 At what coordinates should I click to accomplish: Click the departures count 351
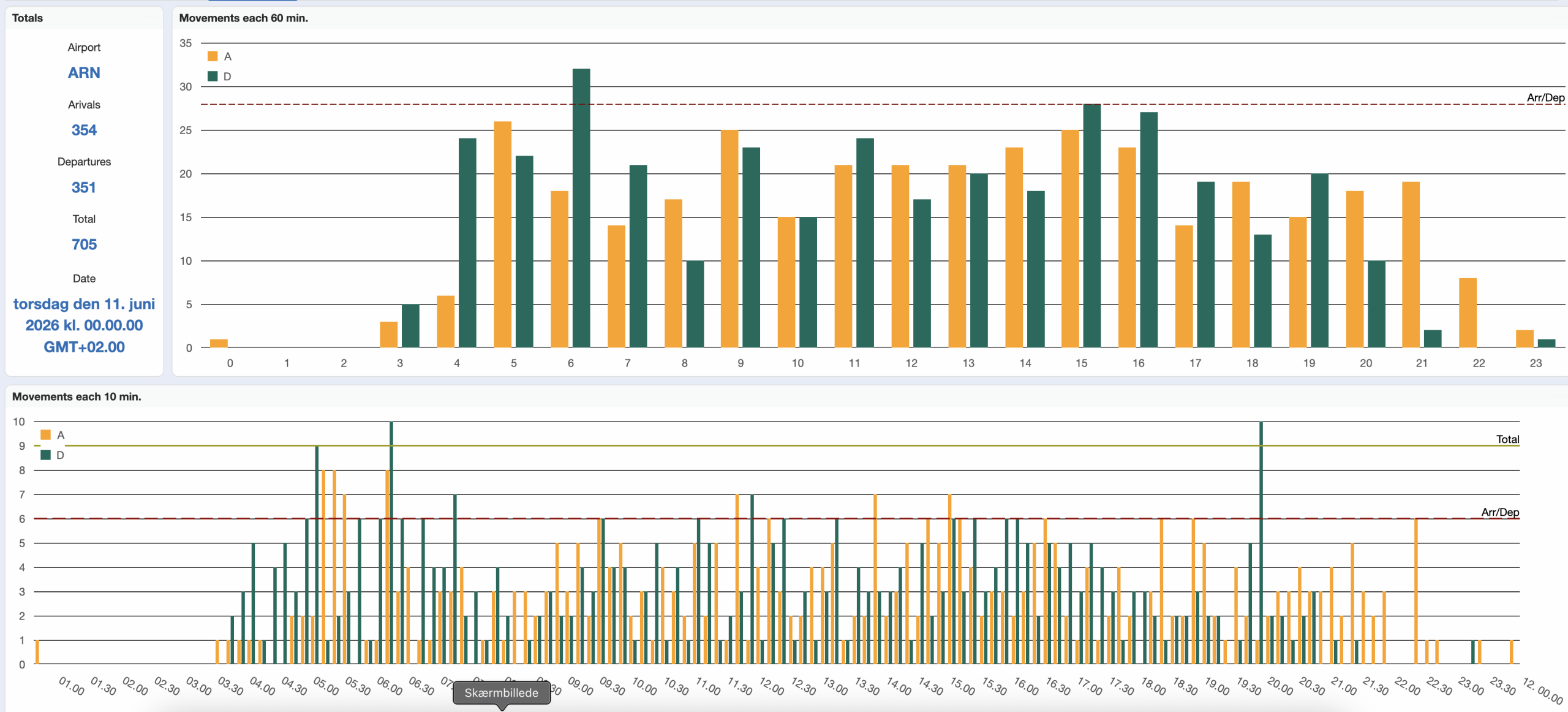pyautogui.click(x=84, y=187)
